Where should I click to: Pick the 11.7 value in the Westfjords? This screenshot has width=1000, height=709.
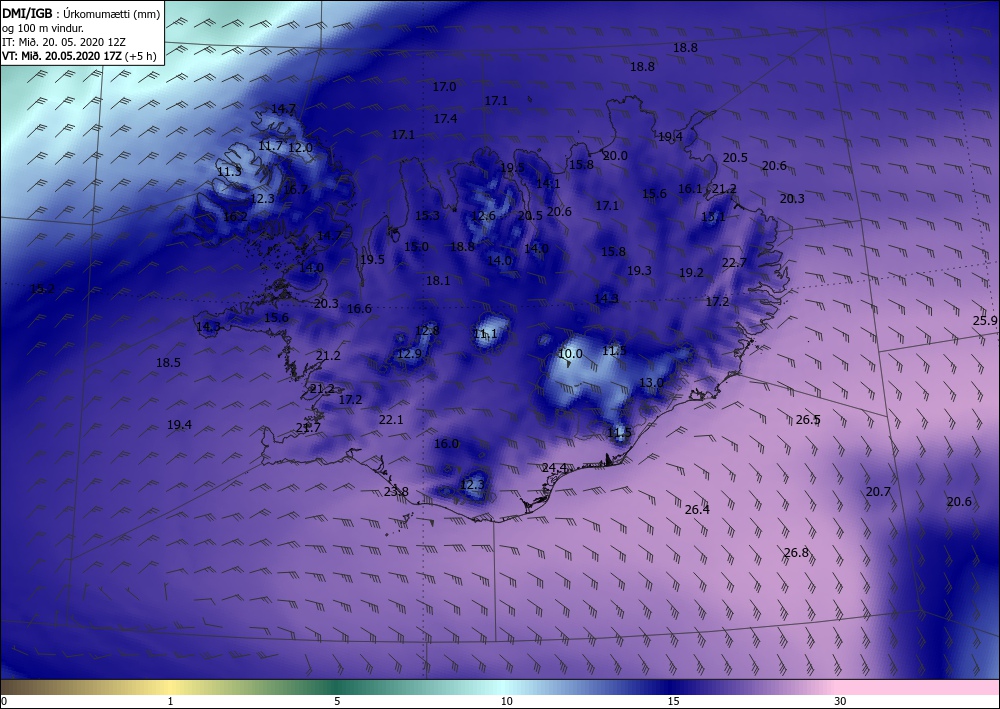(x=270, y=146)
